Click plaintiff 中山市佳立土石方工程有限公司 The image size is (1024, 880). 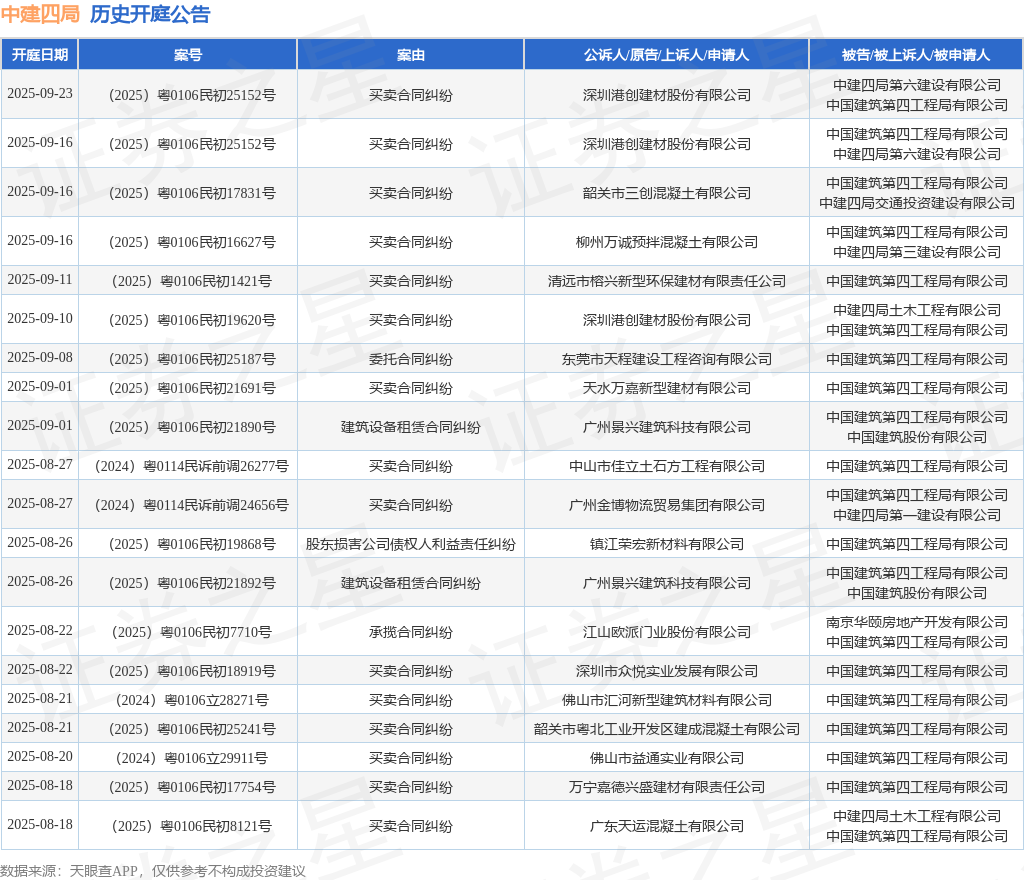pos(667,466)
